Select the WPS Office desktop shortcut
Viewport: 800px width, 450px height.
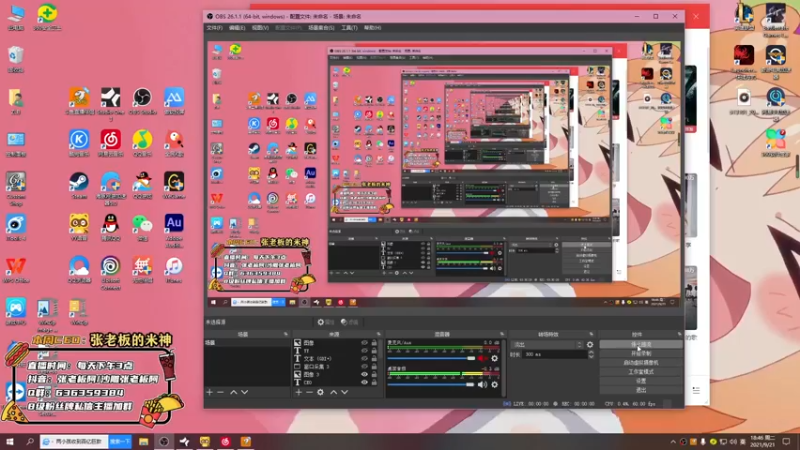click(16, 270)
